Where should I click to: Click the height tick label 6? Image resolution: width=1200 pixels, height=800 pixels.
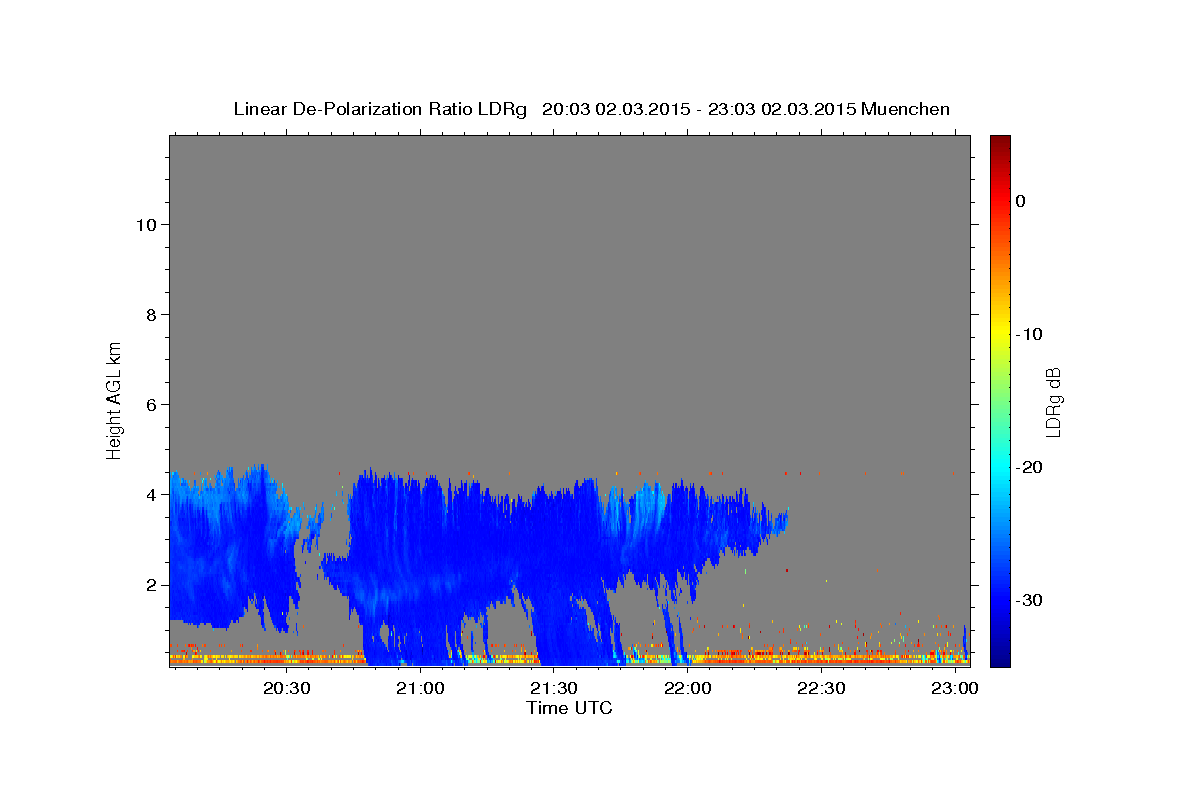tap(149, 404)
